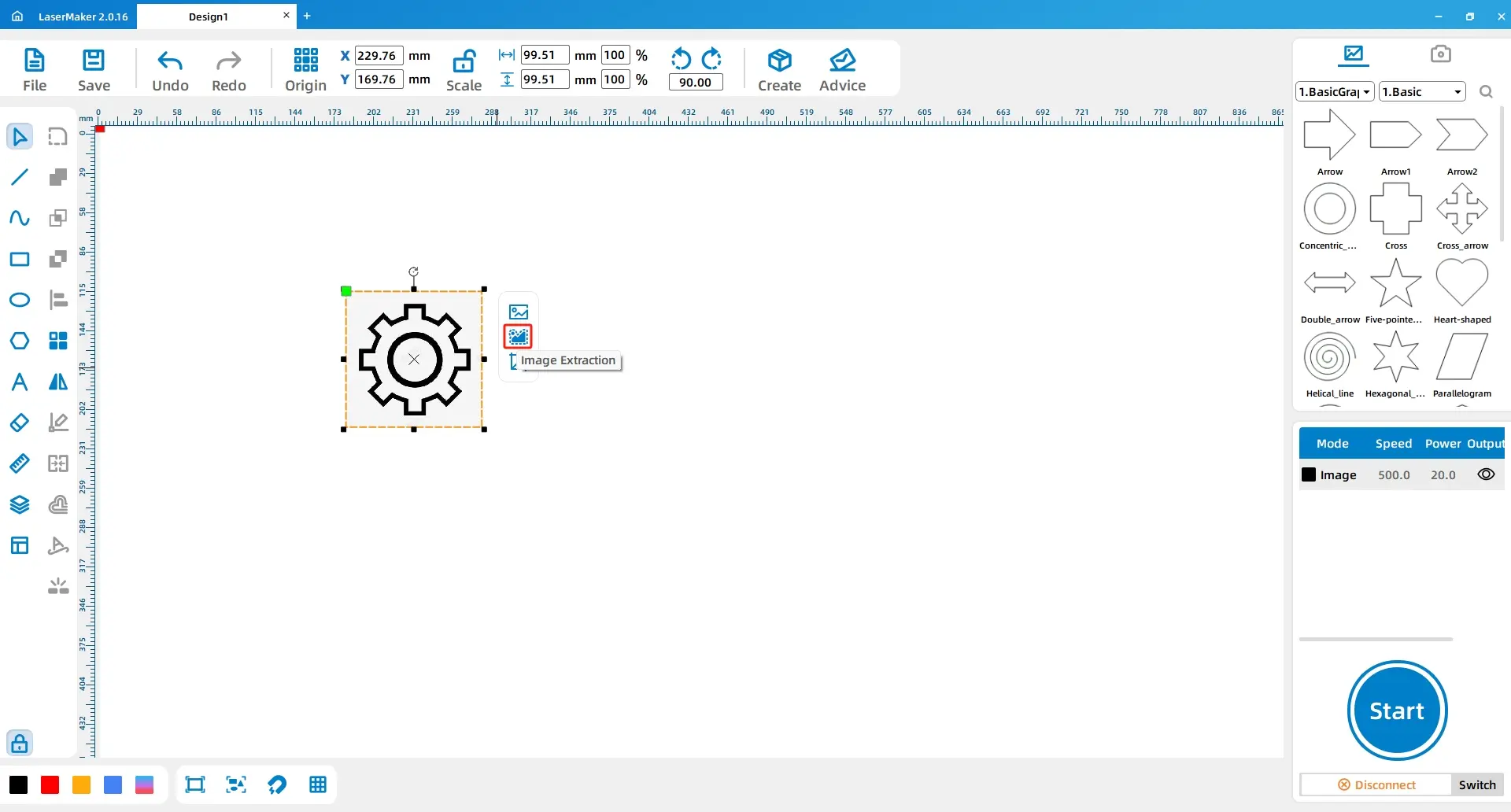Switch to the gallery library tab
Image resolution: width=1511 pixels, height=812 pixels.
coord(1354,54)
